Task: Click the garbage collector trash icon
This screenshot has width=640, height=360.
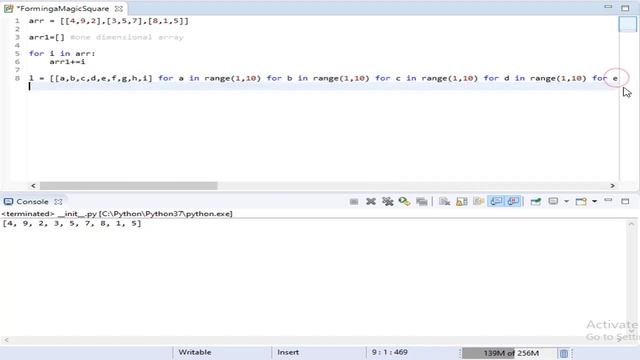Action: coord(564,353)
